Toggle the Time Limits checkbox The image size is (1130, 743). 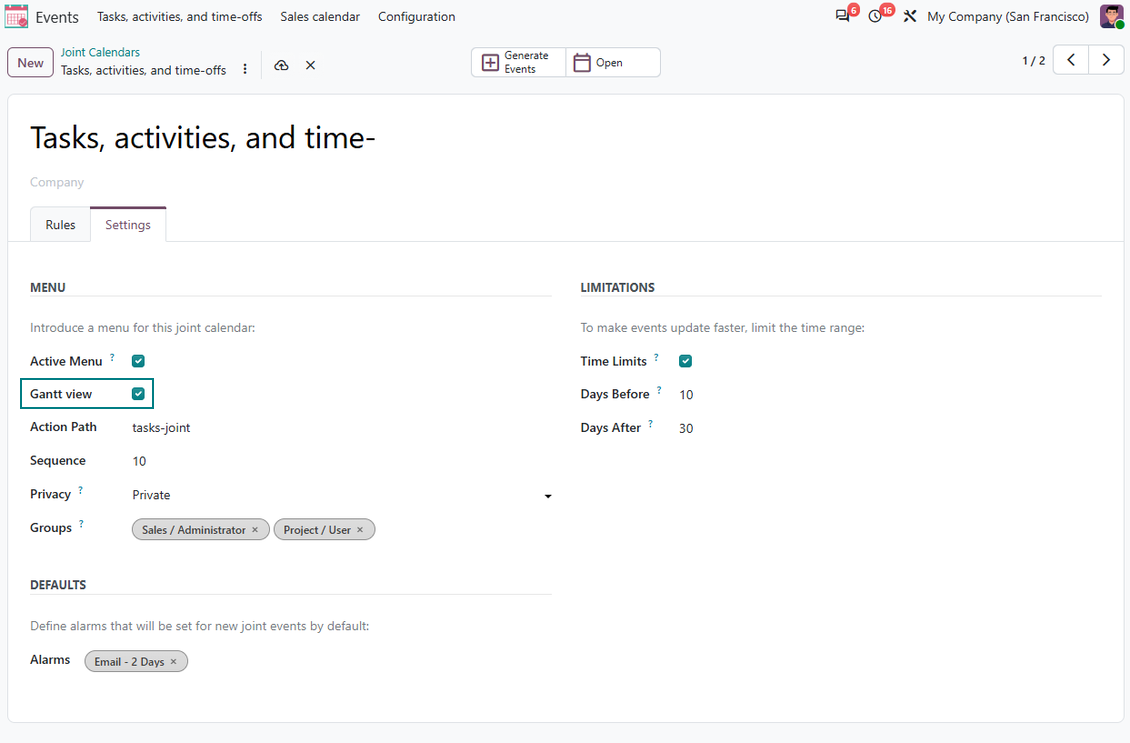[x=685, y=361]
